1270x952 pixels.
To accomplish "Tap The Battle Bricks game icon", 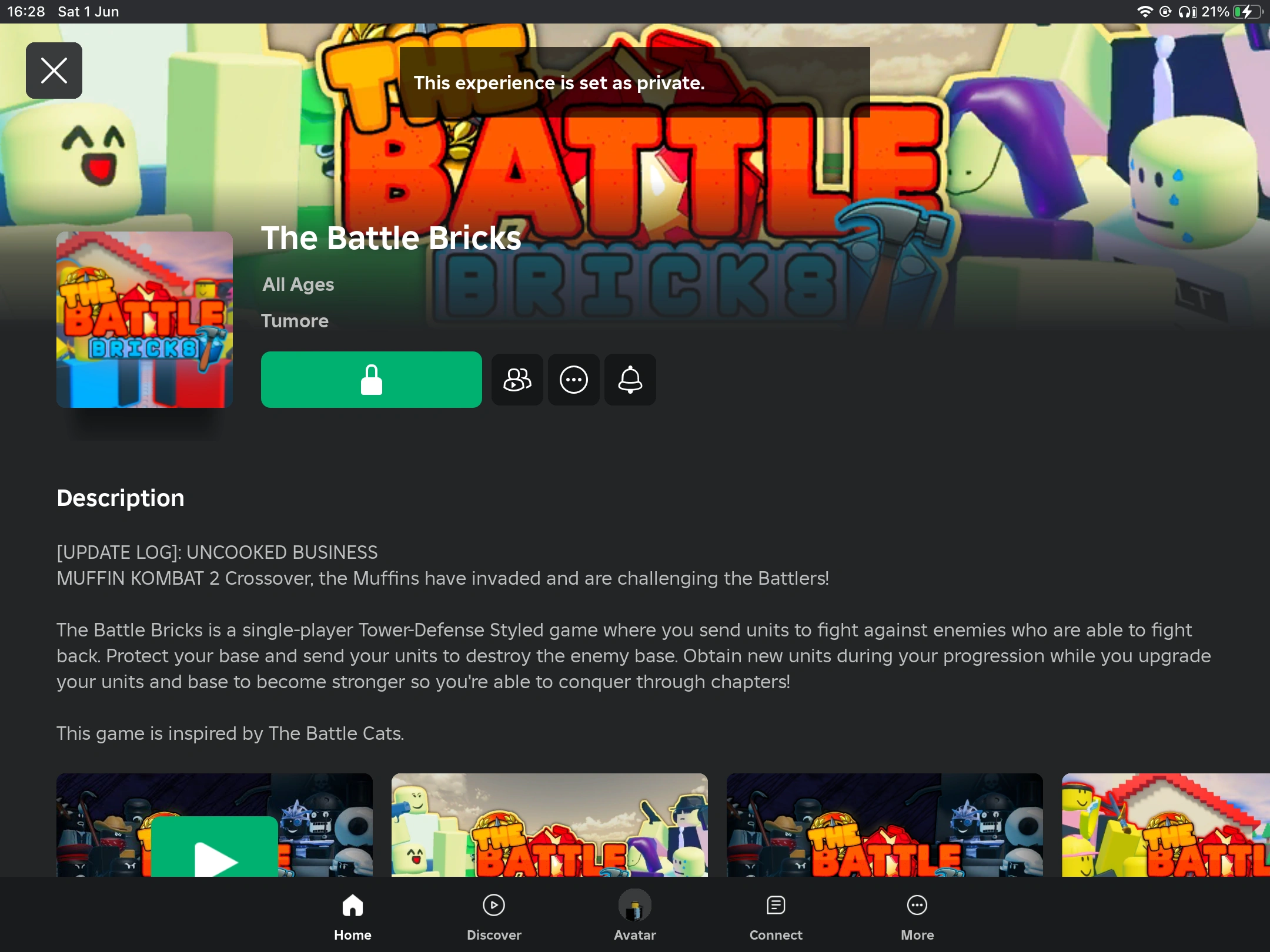I will pos(145,320).
